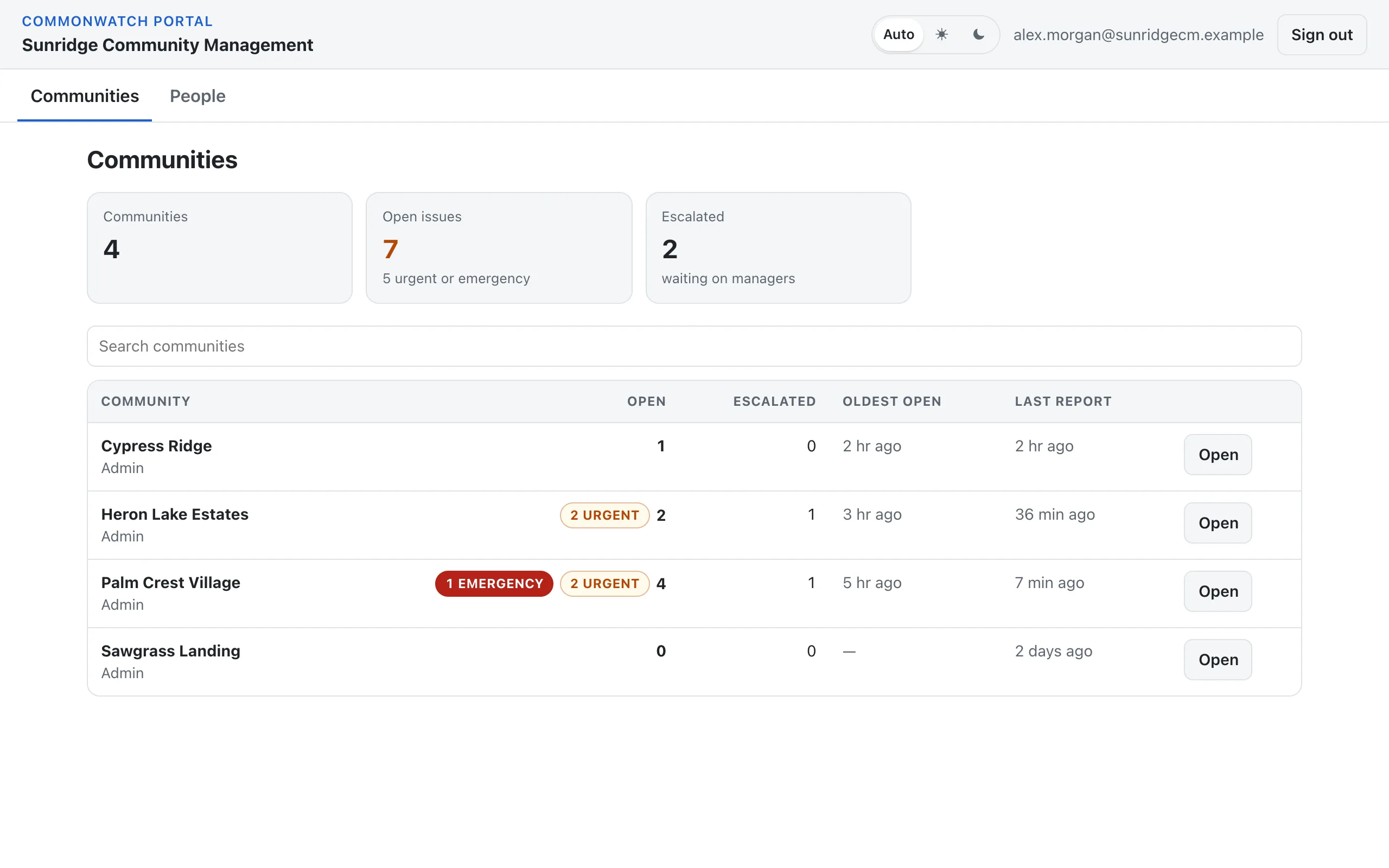The width and height of the screenshot is (1389, 868).
Task: Click the Open issues summary card
Action: click(499, 247)
